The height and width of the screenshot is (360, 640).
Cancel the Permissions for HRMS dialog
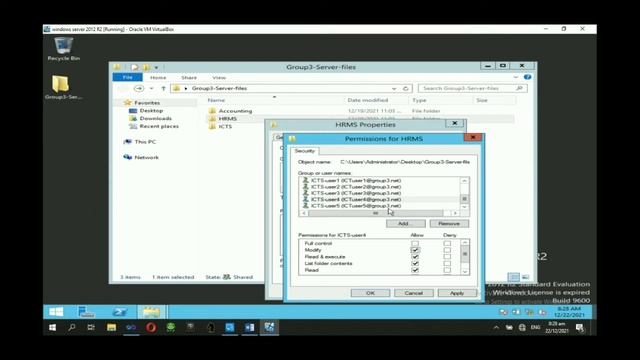pyautogui.click(x=413, y=293)
